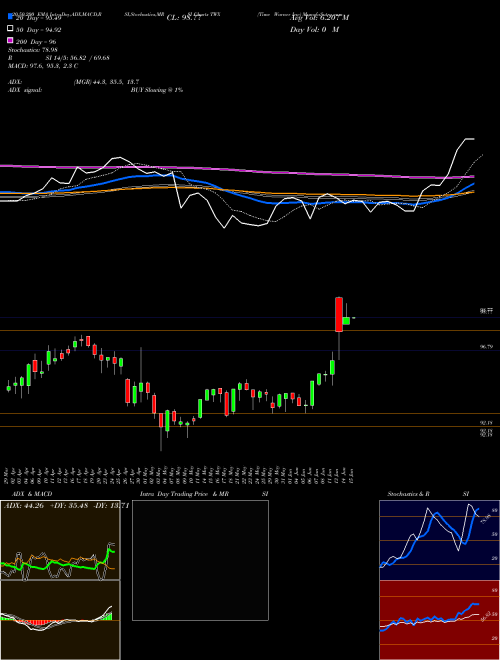The width and height of the screenshot is (500, 660).
Task: Click the white 50 Day EMA legend square
Action: click(10, 29)
